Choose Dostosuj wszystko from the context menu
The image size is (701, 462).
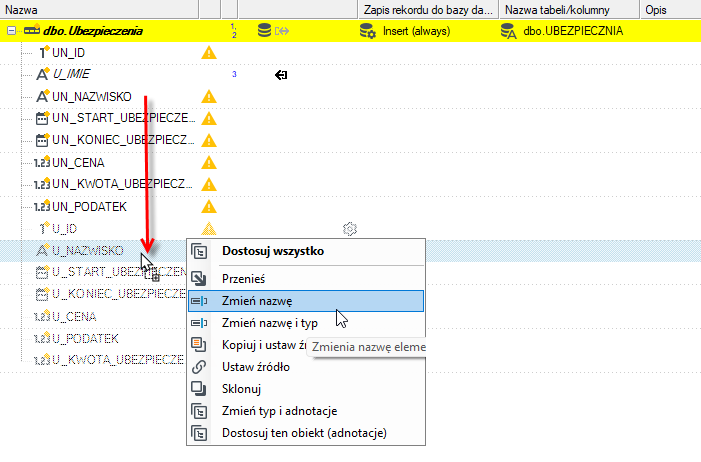[306, 251]
